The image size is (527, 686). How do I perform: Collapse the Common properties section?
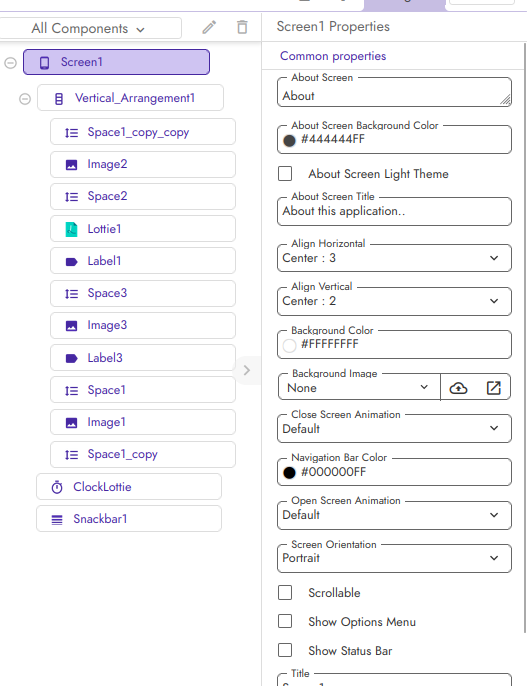(333, 56)
